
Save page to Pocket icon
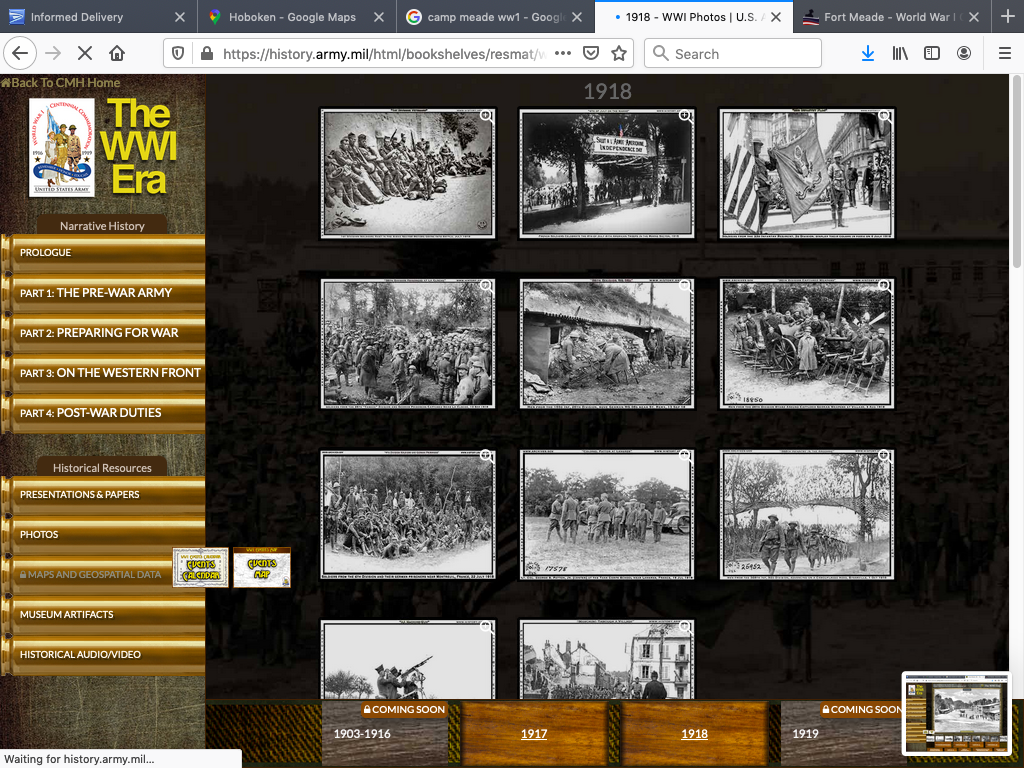pyautogui.click(x=591, y=54)
